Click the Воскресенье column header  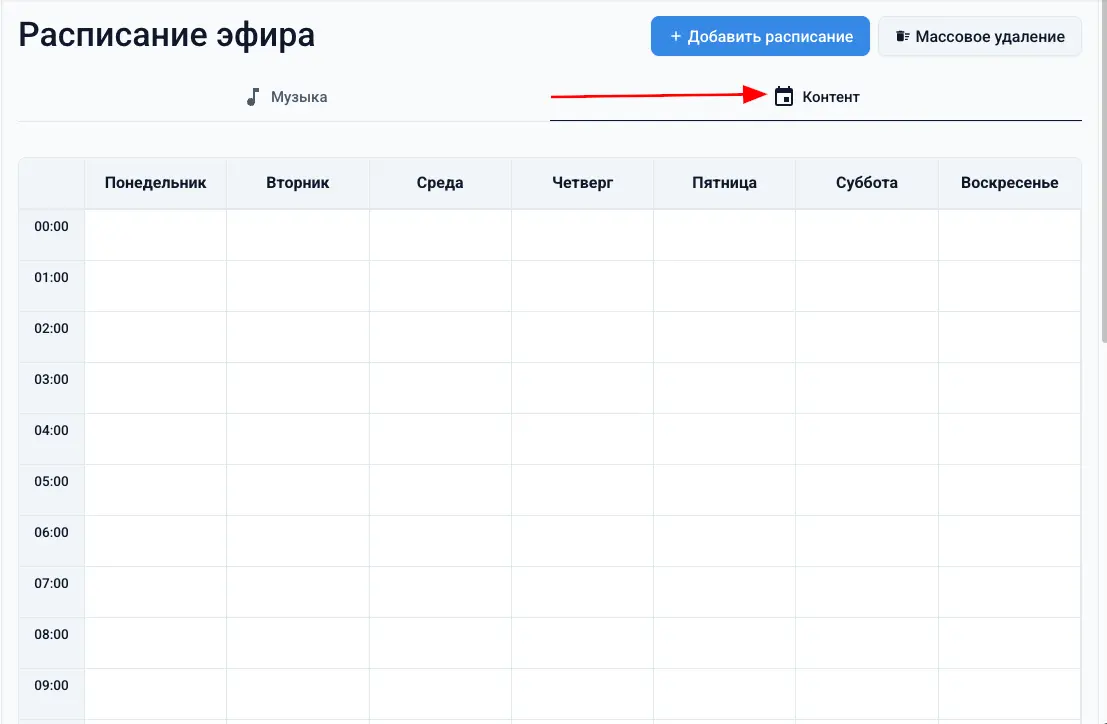click(x=1009, y=182)
